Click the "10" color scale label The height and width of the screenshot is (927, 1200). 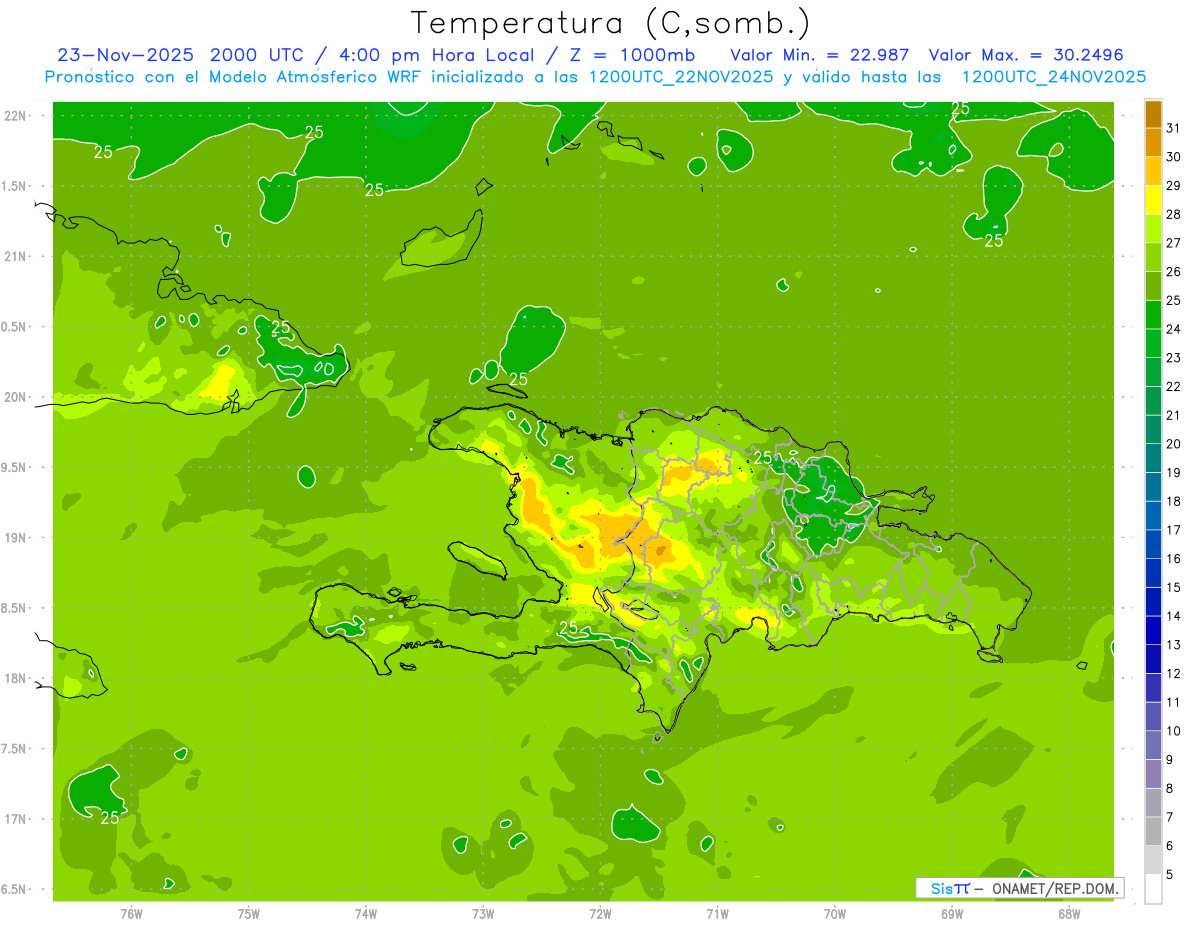1174,731
